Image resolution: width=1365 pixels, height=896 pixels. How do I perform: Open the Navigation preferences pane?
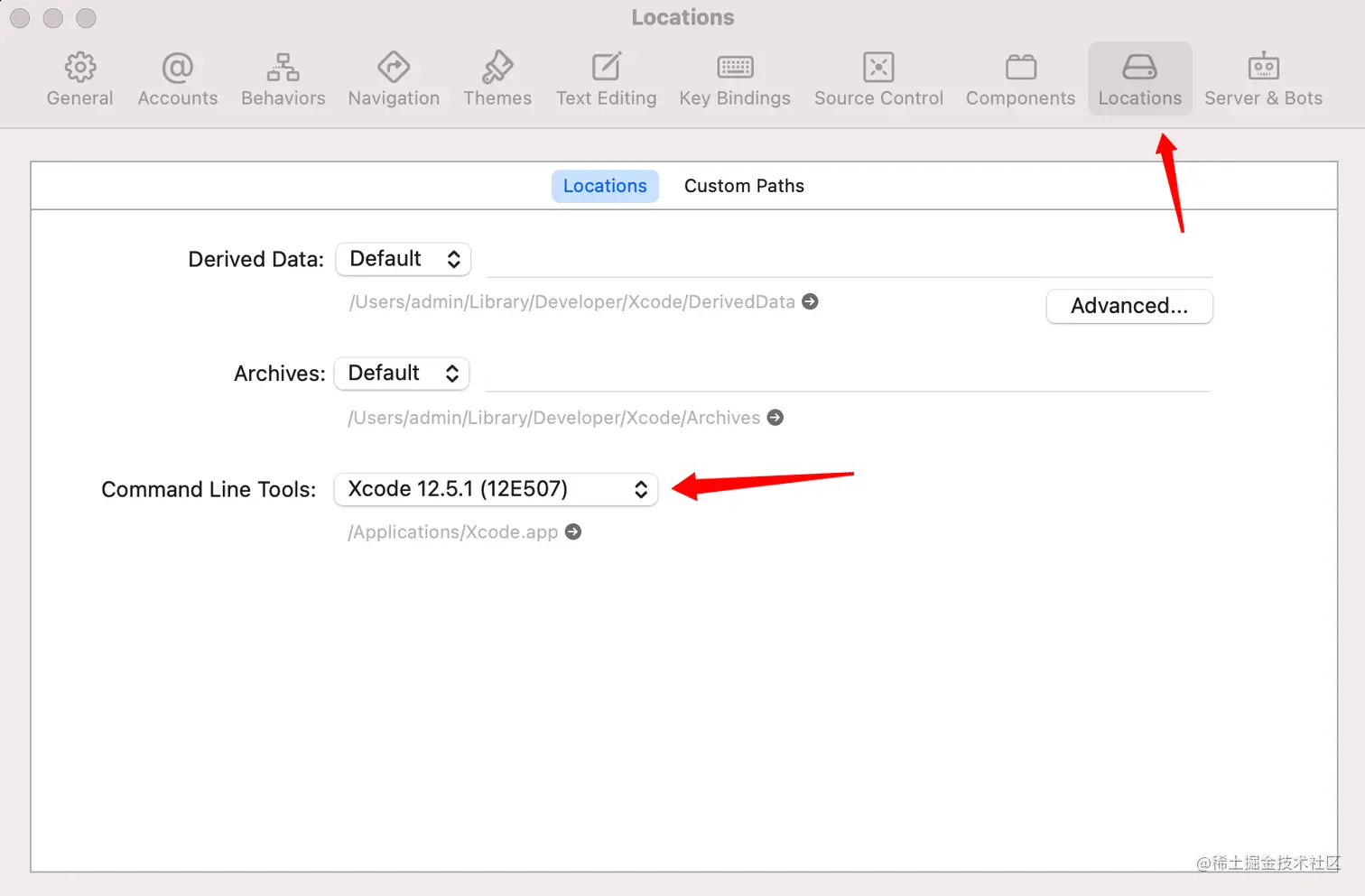coord(394,79)
